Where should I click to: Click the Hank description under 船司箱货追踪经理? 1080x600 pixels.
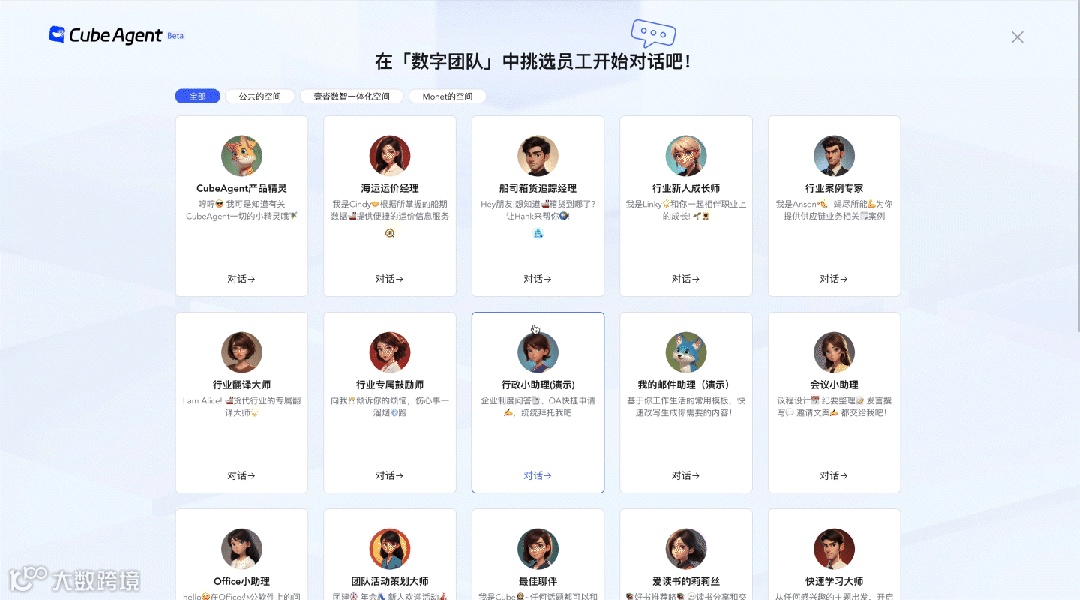[x=538, y=210]
